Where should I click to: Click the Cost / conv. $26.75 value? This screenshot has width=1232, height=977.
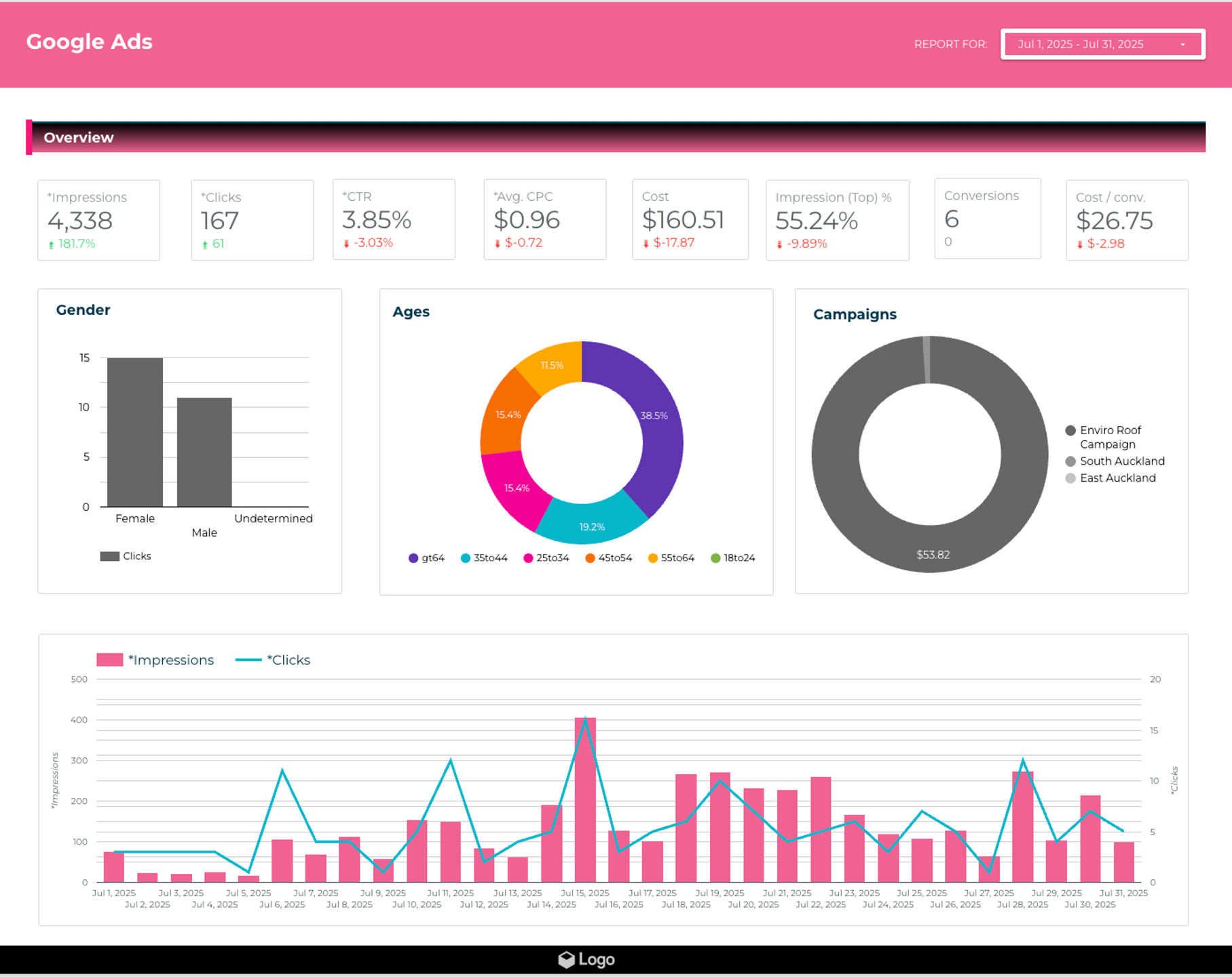click(x=1115, y=221)
